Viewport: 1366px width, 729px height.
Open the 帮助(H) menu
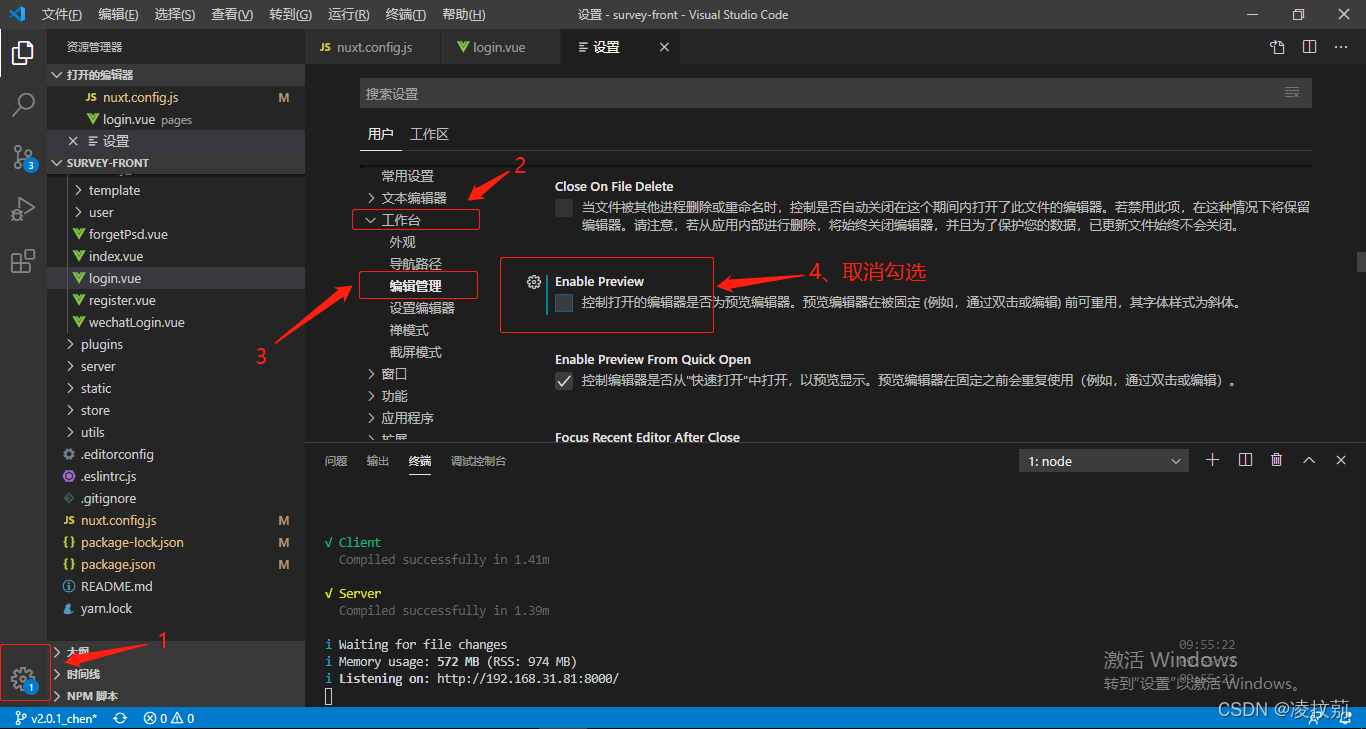click(463, 15)
